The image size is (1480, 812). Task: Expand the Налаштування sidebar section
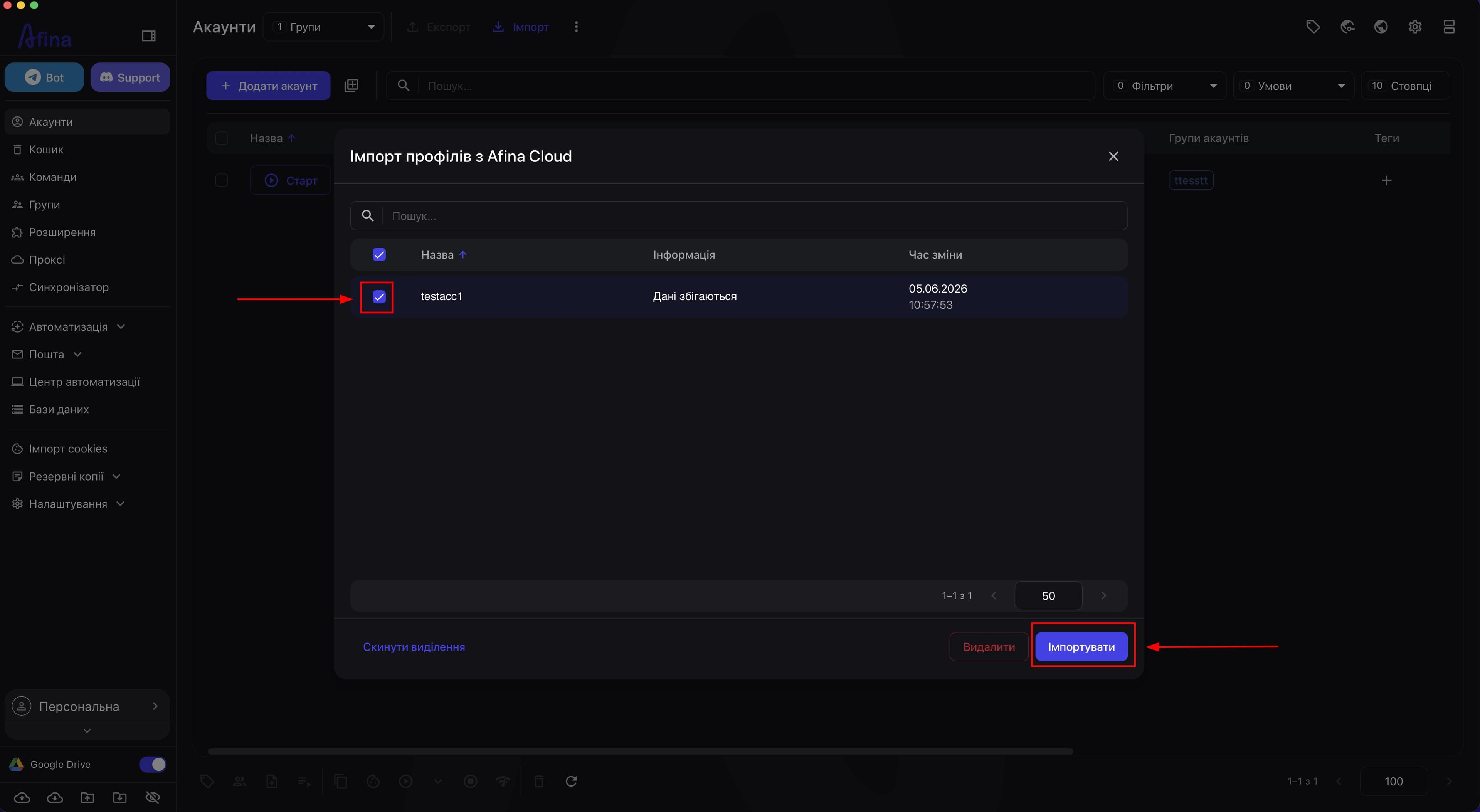(x=68, y=504)
